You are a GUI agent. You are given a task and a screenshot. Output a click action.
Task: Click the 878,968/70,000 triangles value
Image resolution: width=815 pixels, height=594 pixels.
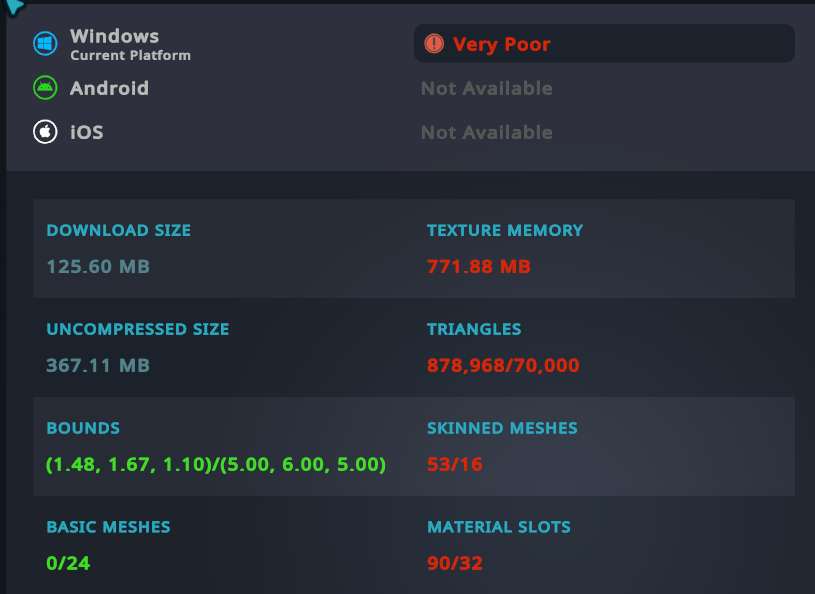[503, 365]
